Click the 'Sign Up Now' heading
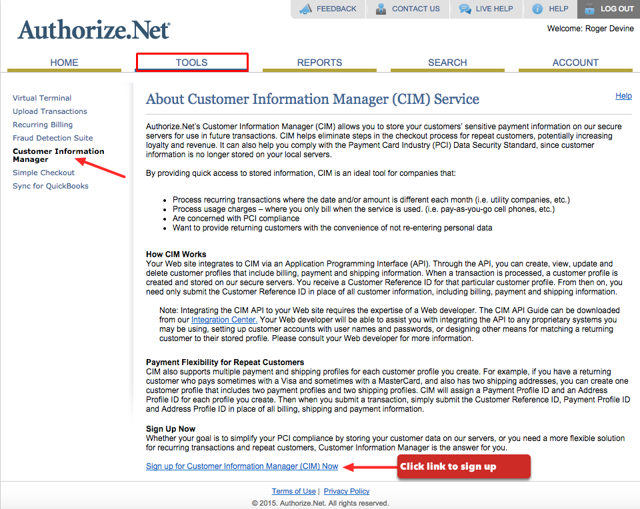Viewport: 640px width, 509px height. click(x=171, y=429)
